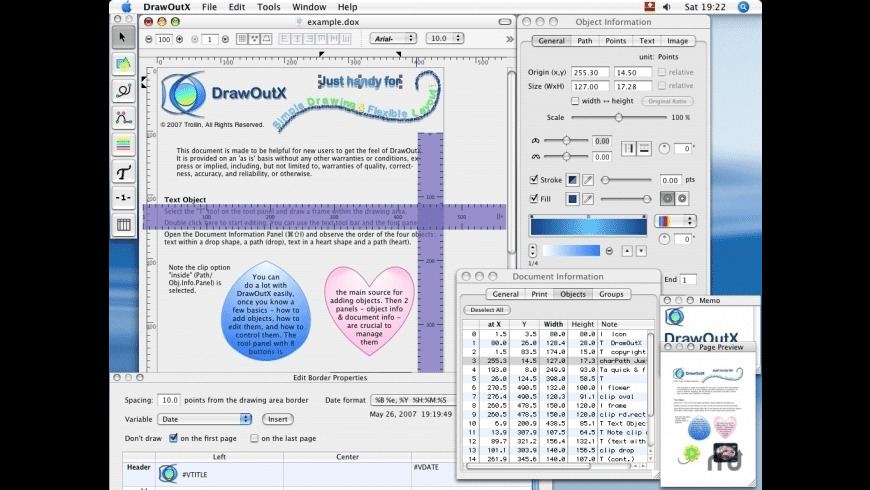Click the horizontal flip button in Object Information
This screenshot has height=490, width=870.
pyautogui.click(x=629, y=149)
